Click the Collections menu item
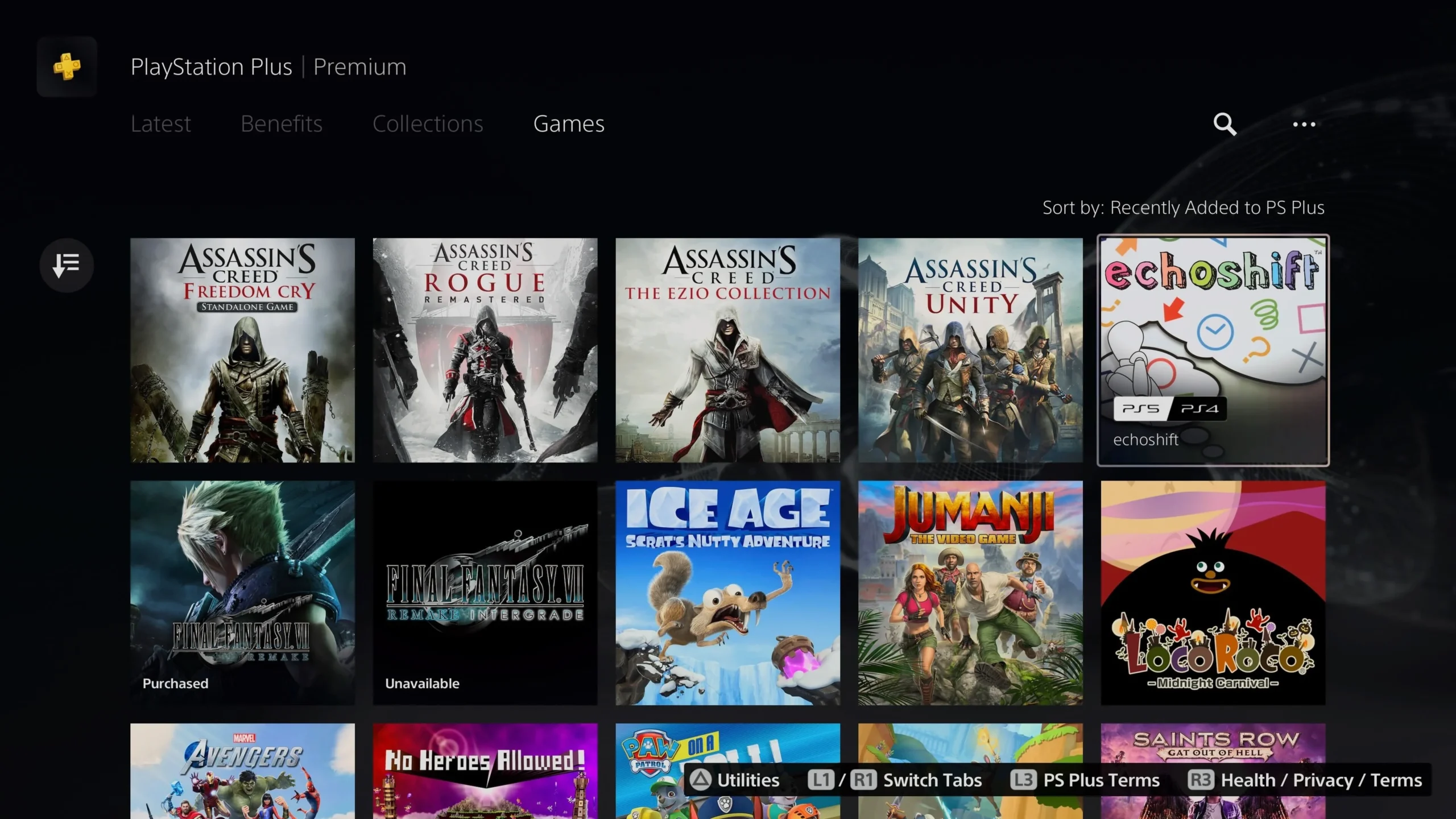Image resolution: width=1456 pixels, height=819 pixels. [x=428, y=123]
